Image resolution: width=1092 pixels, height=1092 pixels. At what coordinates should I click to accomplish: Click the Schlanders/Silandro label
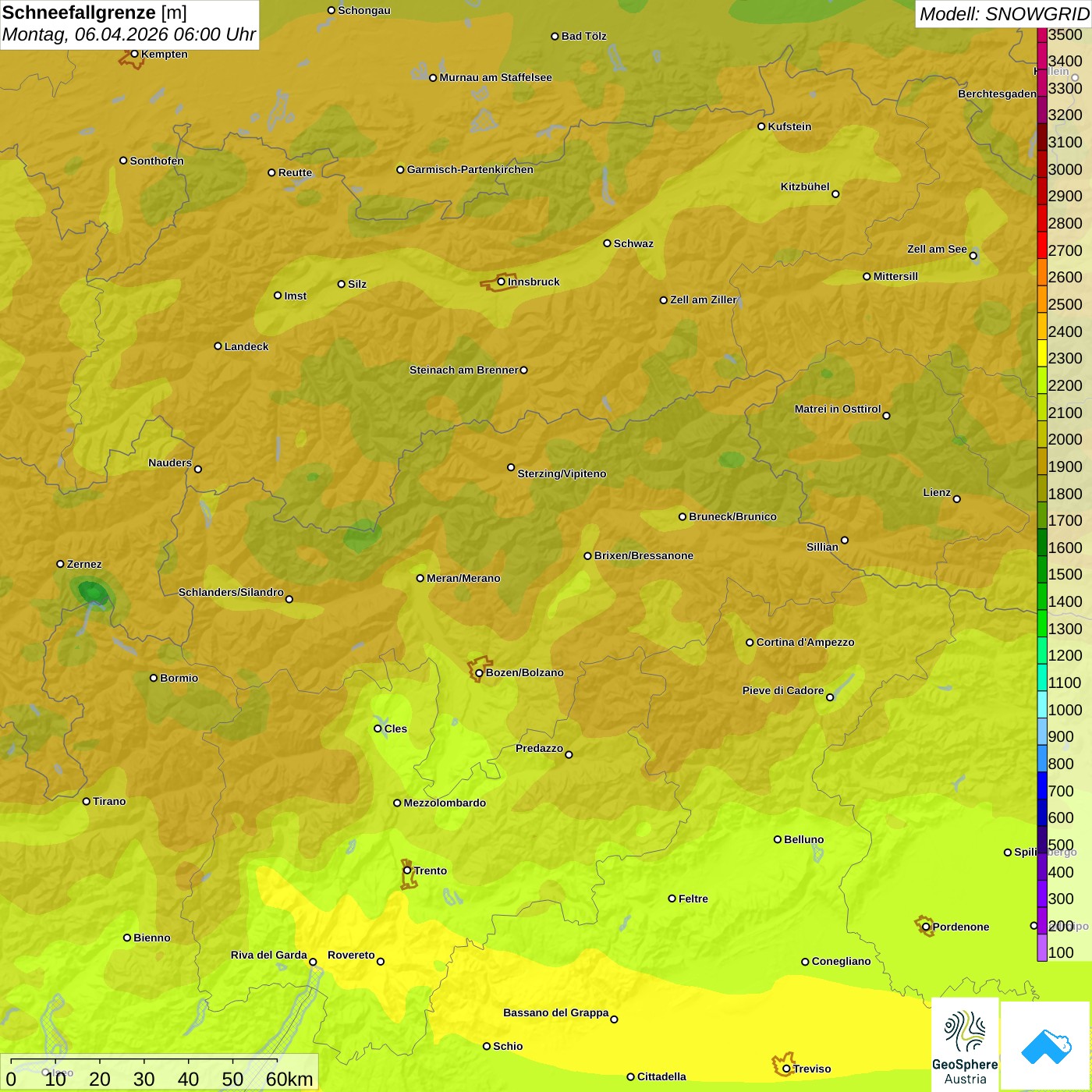231,592
